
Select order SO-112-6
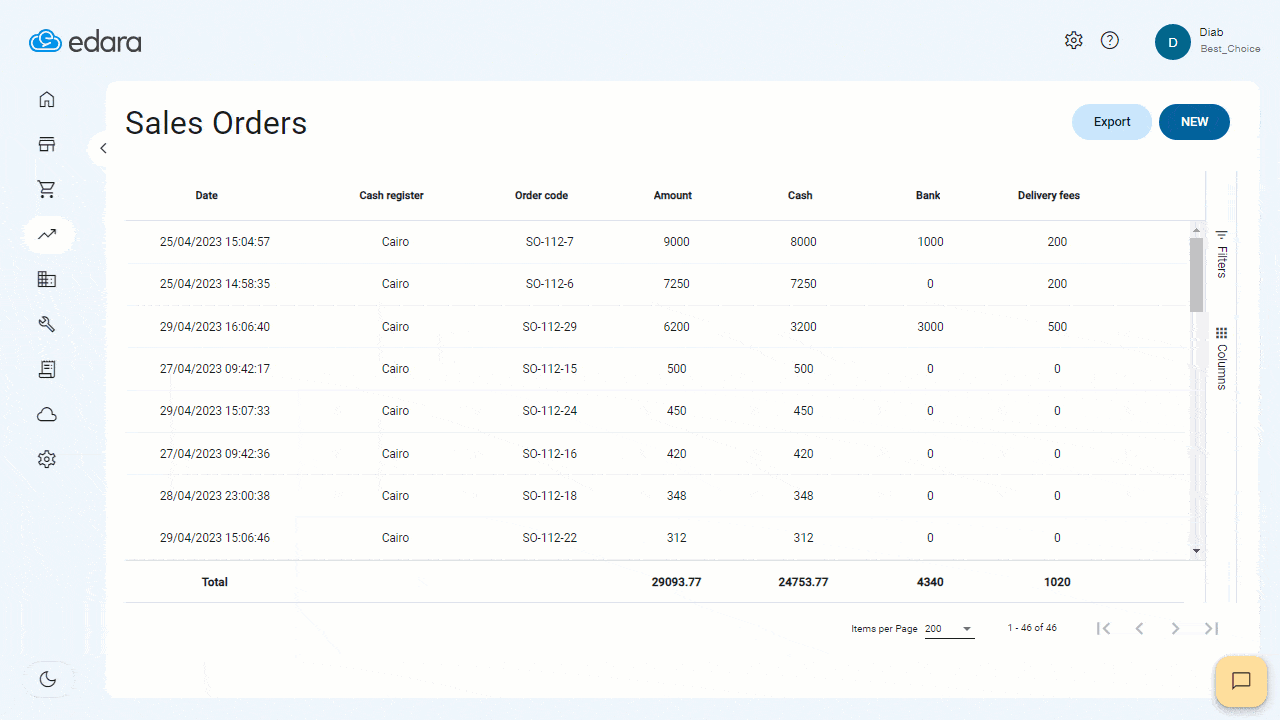(550, 284)
